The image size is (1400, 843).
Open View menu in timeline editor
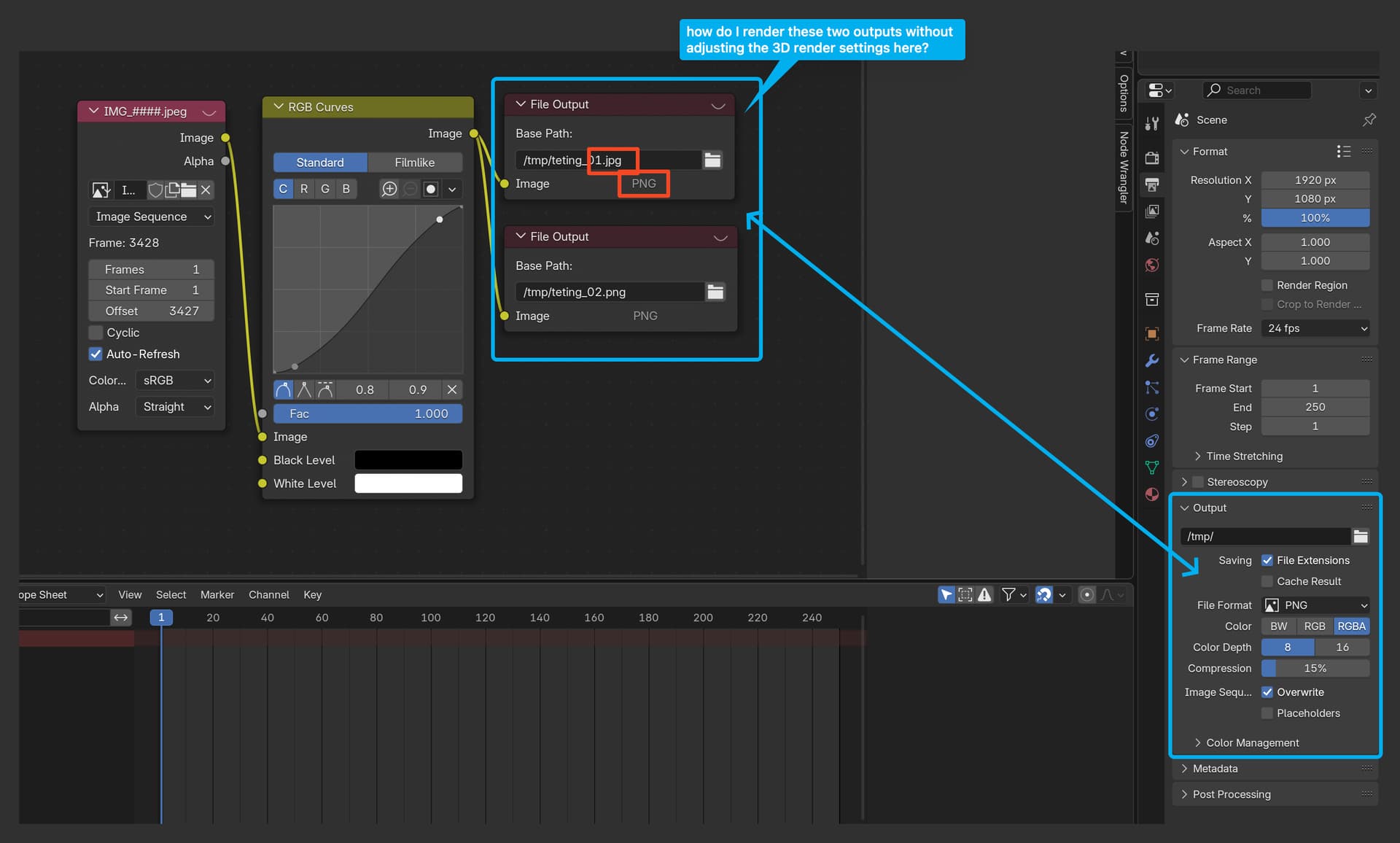pos(130,595)
